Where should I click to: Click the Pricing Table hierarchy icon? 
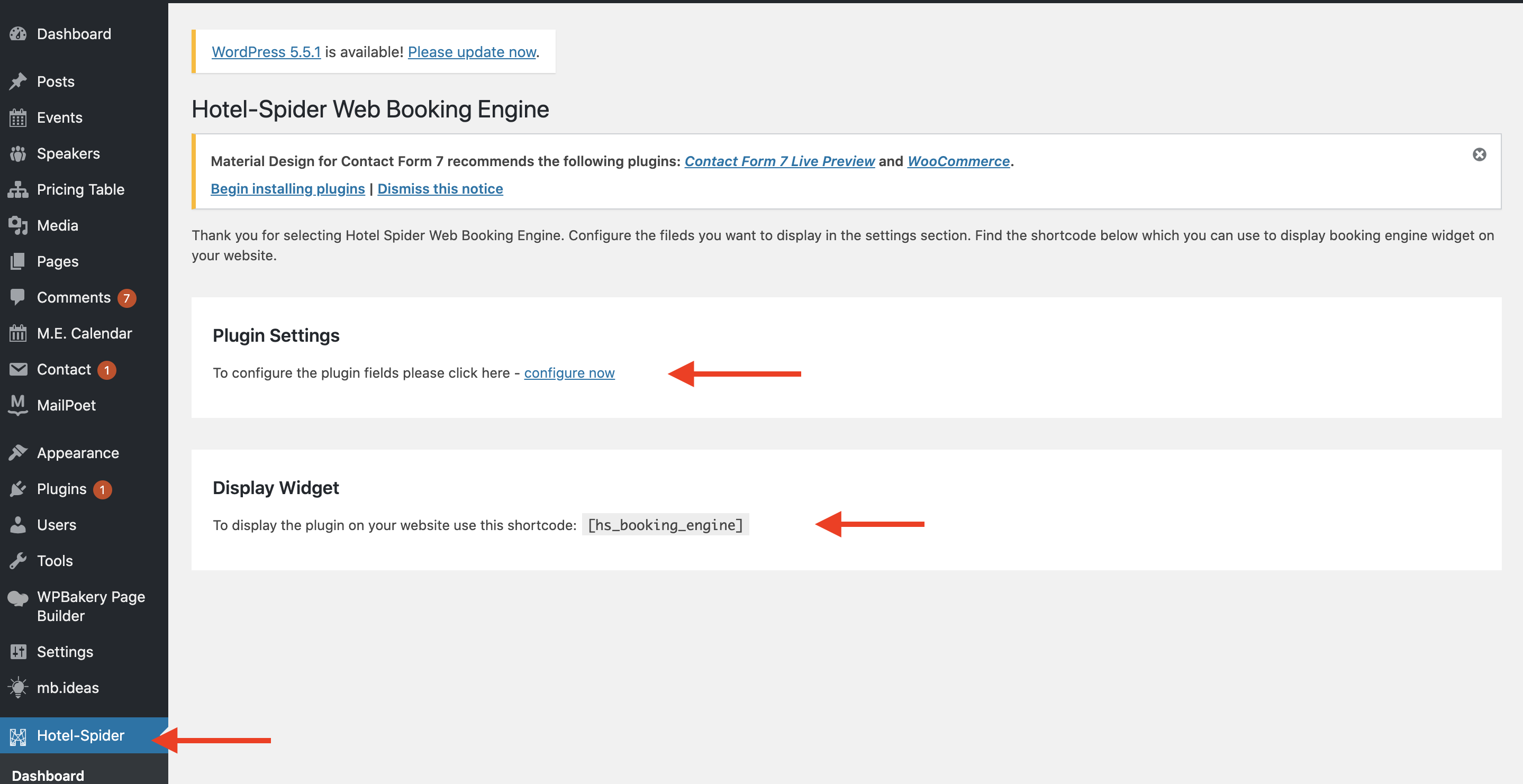click(18, 190)
